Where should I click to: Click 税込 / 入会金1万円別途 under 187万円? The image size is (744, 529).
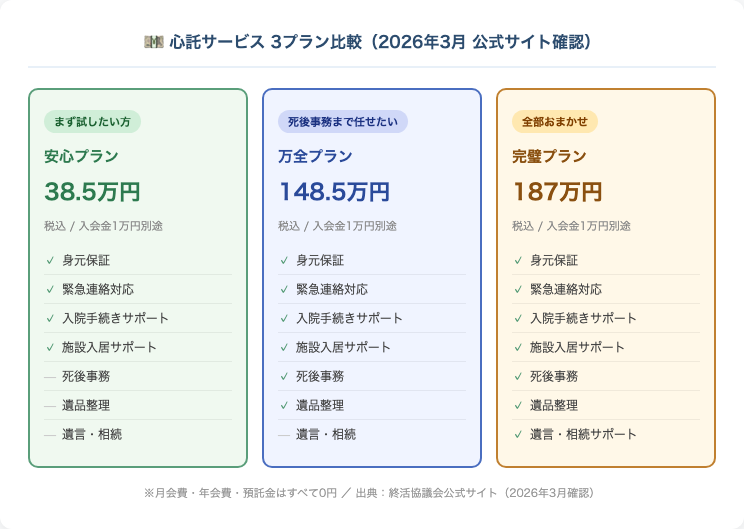click(571, 226)
